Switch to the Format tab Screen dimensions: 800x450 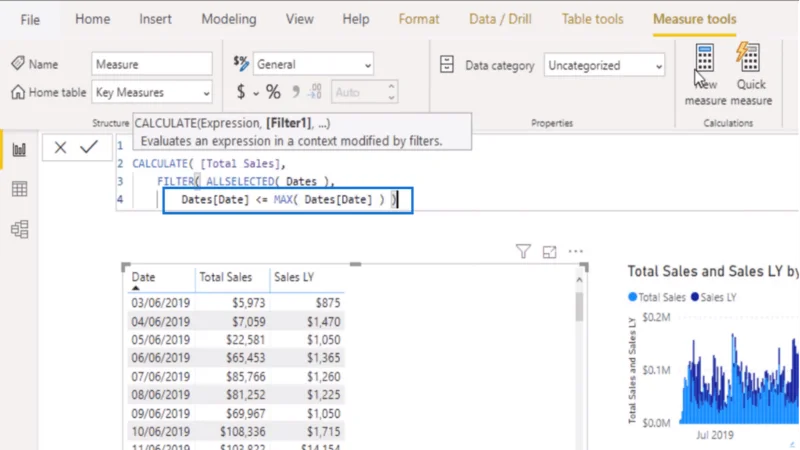418,19
